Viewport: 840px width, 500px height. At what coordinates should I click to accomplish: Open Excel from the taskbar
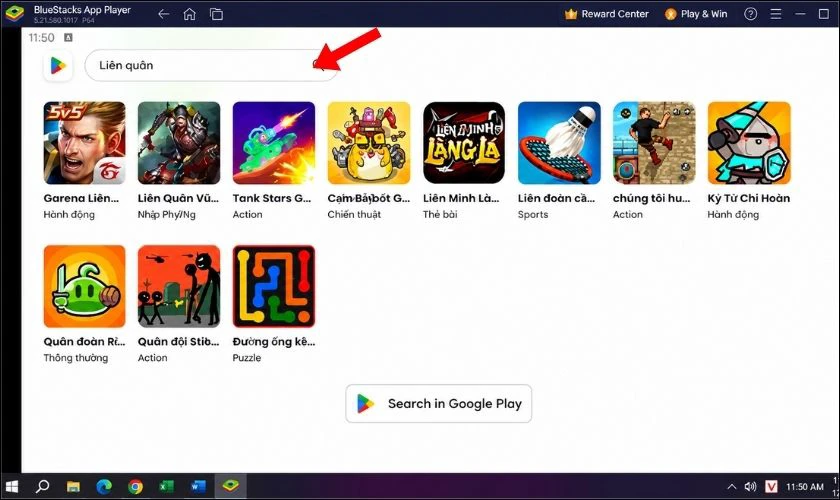tap(167, 486)
